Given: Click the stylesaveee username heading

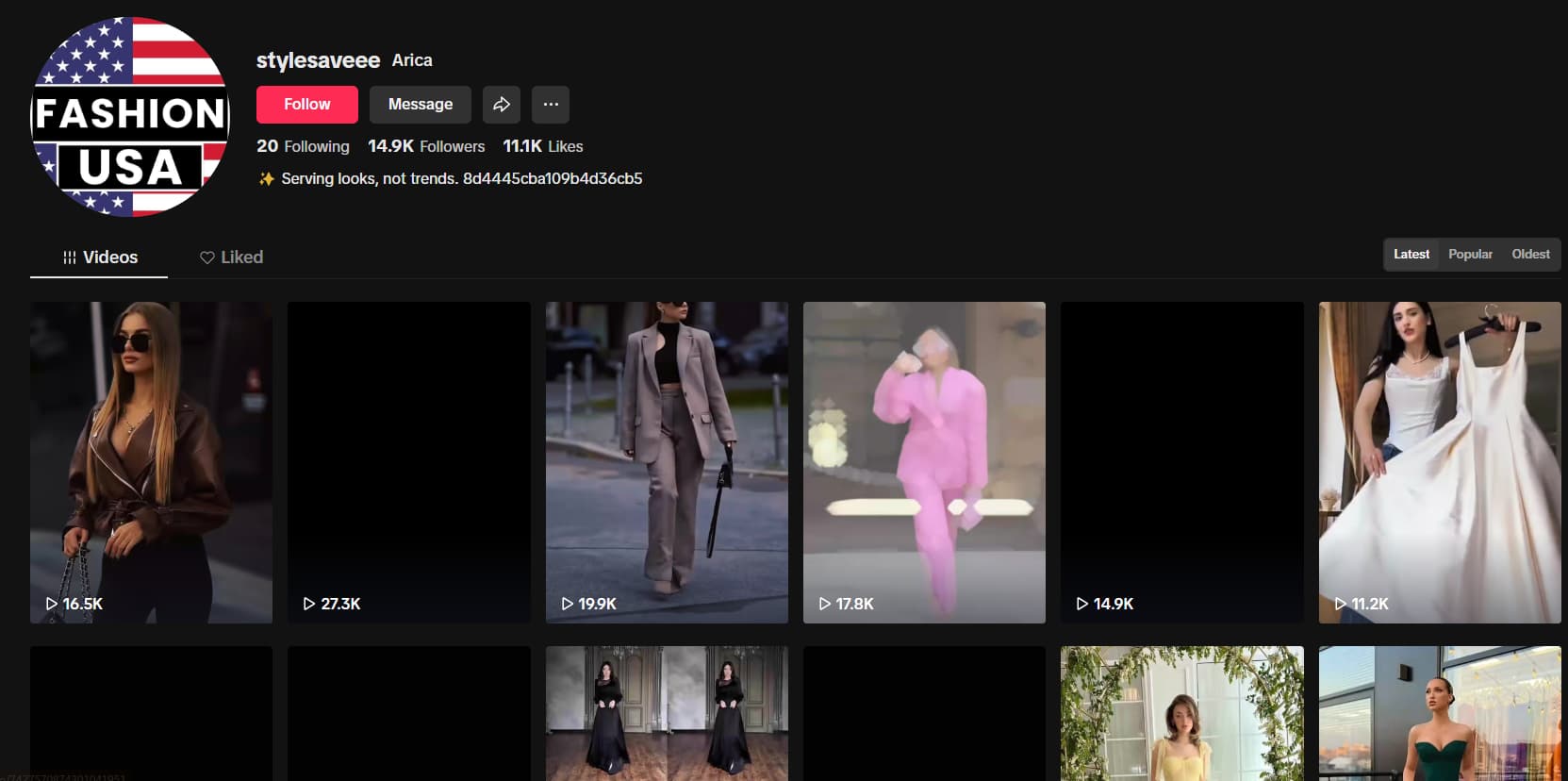Looking at the screenshot, I should pos(318,60).
